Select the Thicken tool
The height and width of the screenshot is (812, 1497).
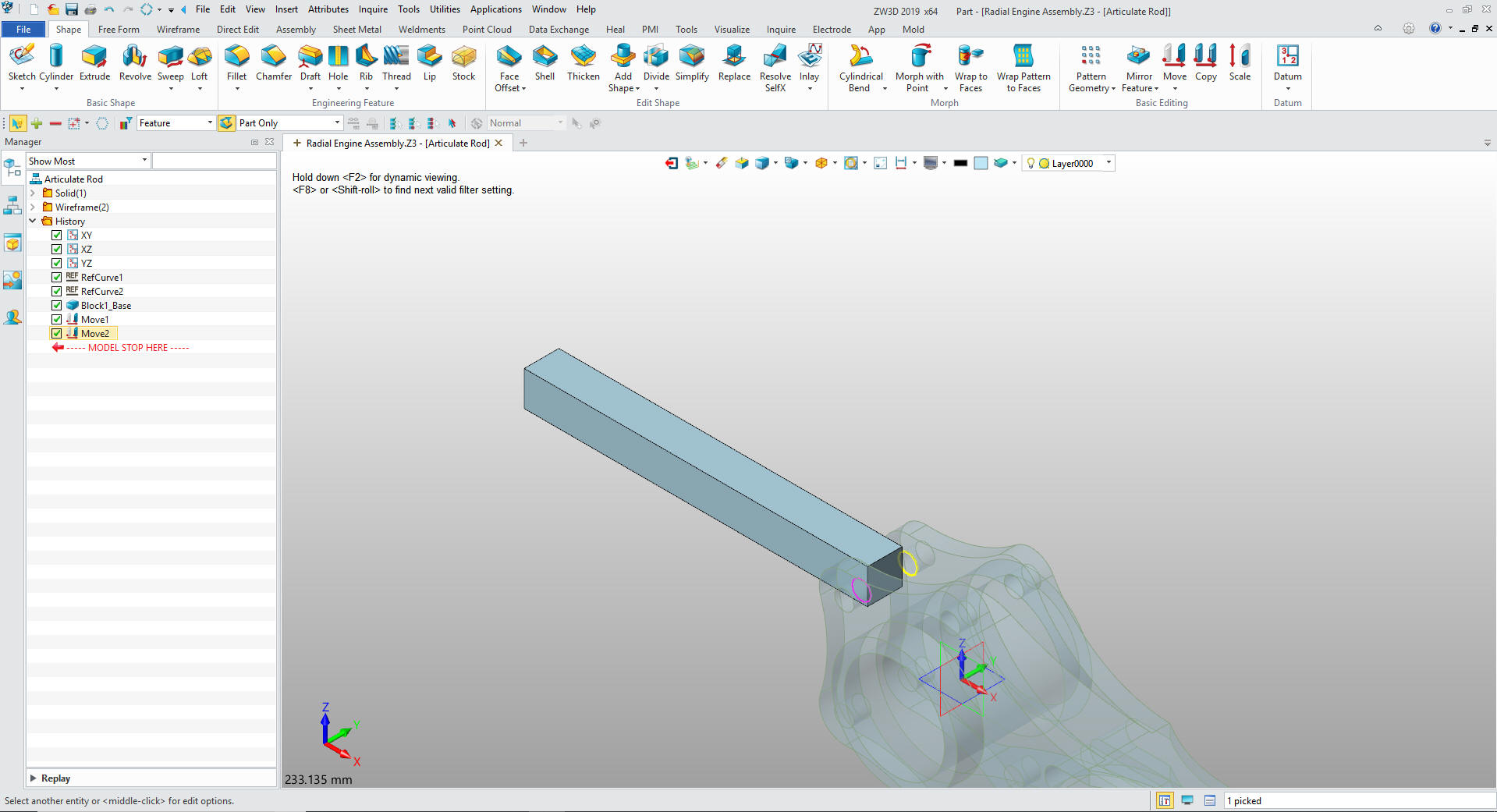coord(583,62)
